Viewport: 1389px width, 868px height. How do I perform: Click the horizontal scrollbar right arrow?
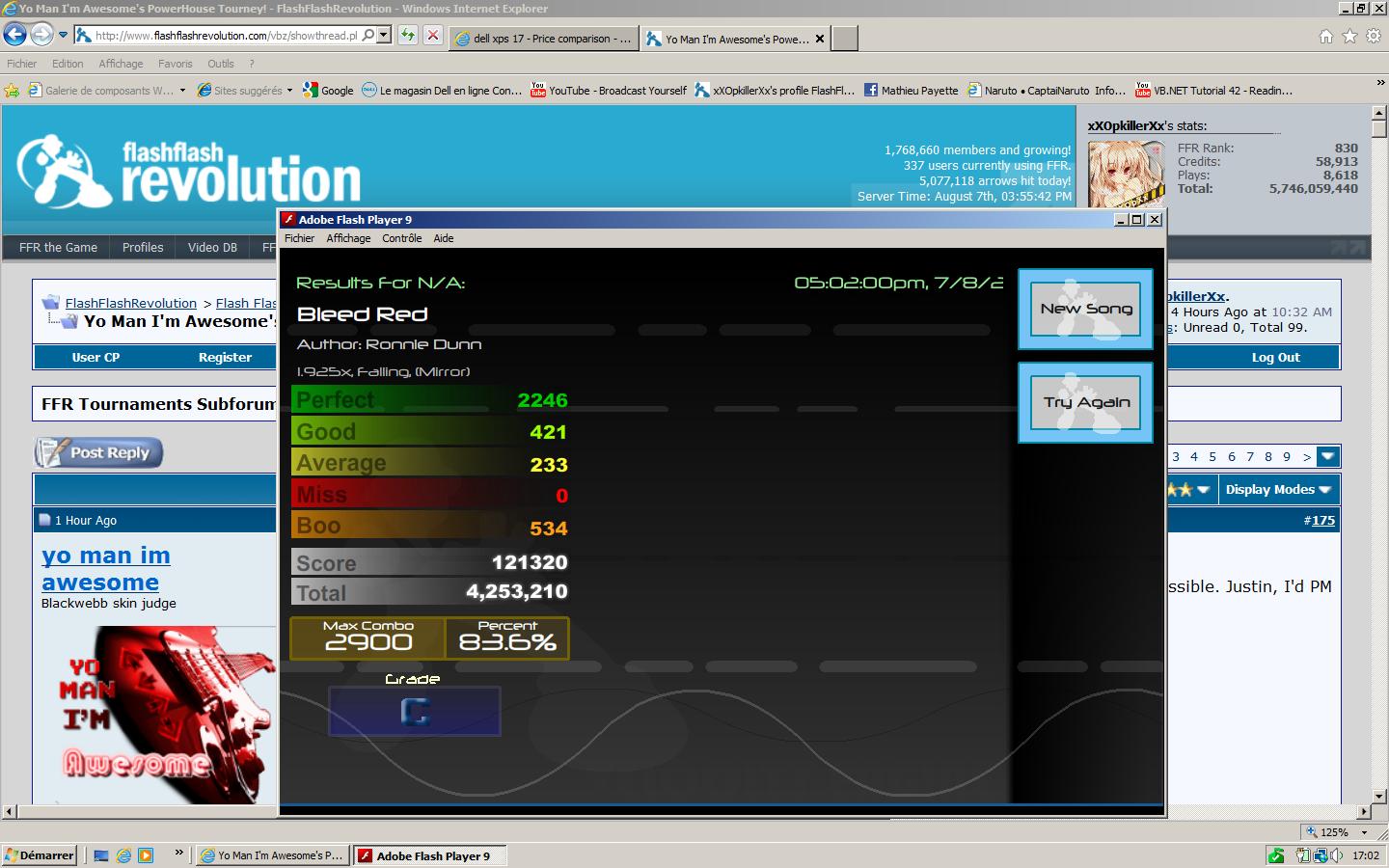tap(1364, 811)
